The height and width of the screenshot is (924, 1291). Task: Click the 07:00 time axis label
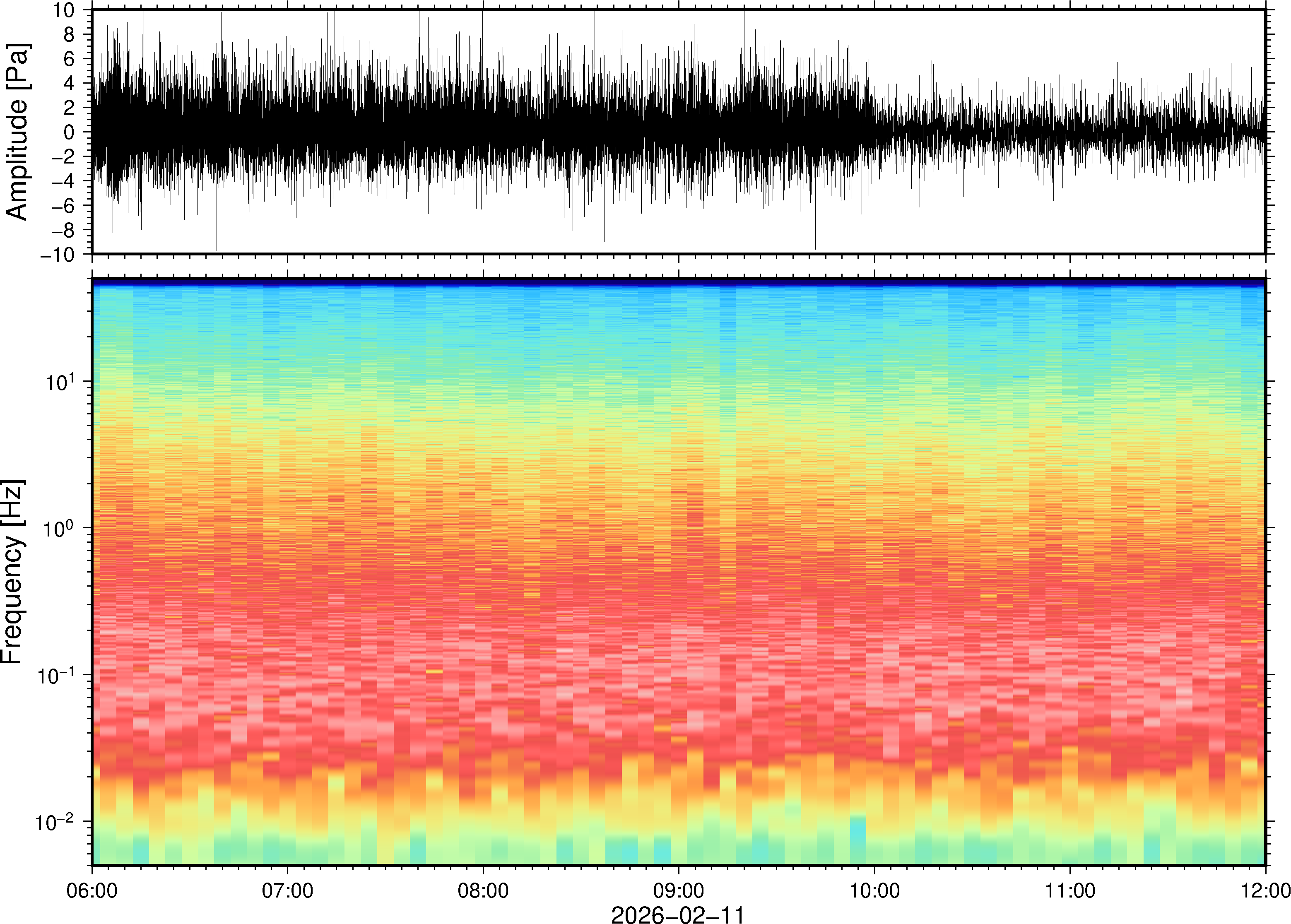coord(287,890)
